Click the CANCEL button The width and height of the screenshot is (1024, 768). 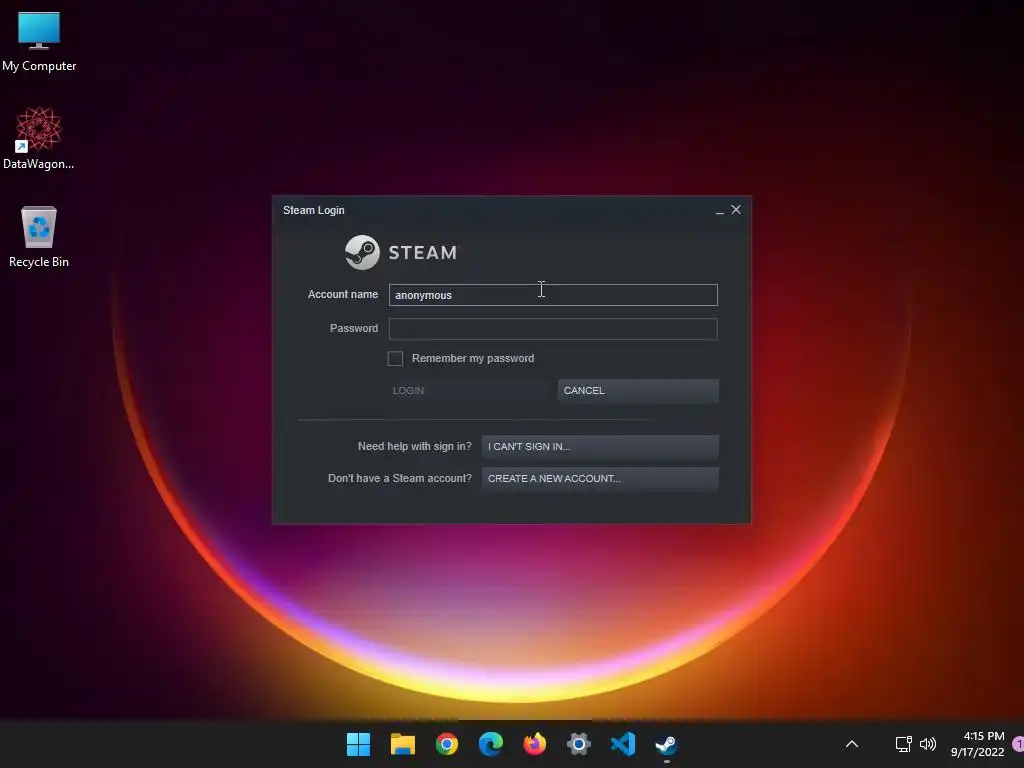(x=638, y=391)
